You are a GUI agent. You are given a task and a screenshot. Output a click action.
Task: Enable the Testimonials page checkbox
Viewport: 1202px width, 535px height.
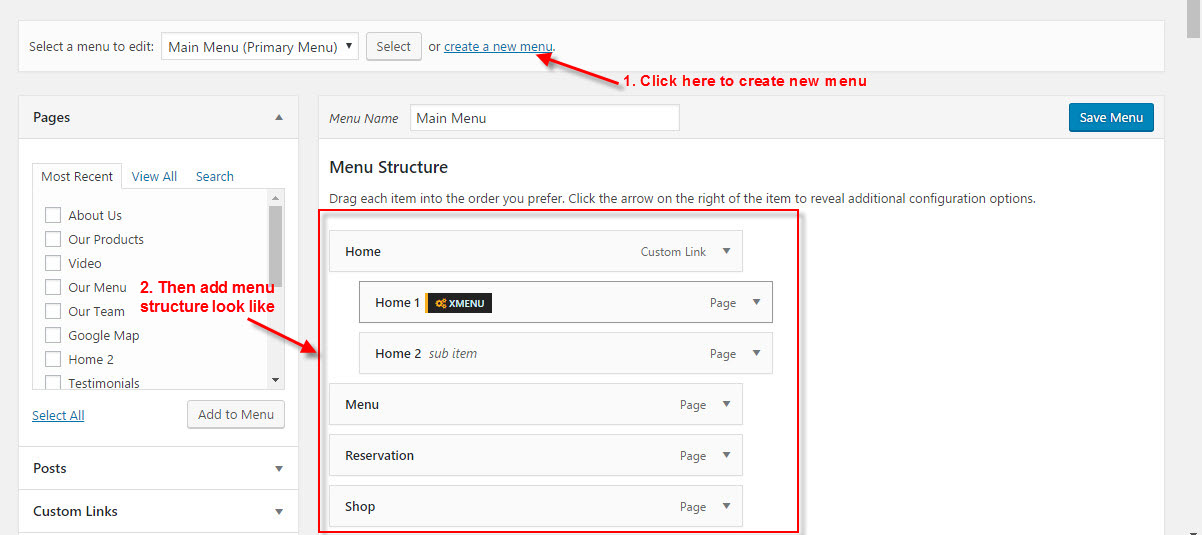pos(53,383)
